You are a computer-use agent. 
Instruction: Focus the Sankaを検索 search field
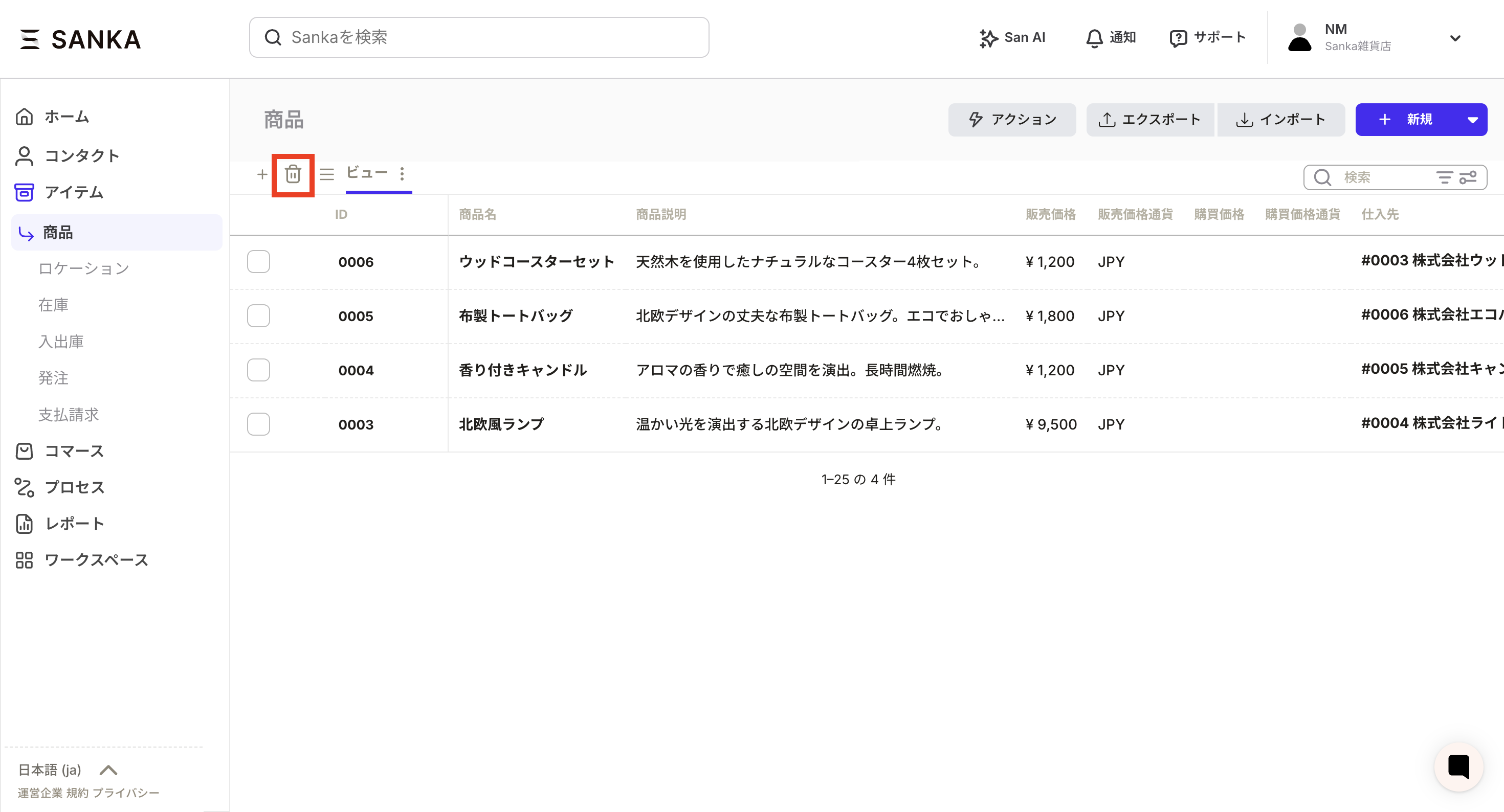[479, 37]
